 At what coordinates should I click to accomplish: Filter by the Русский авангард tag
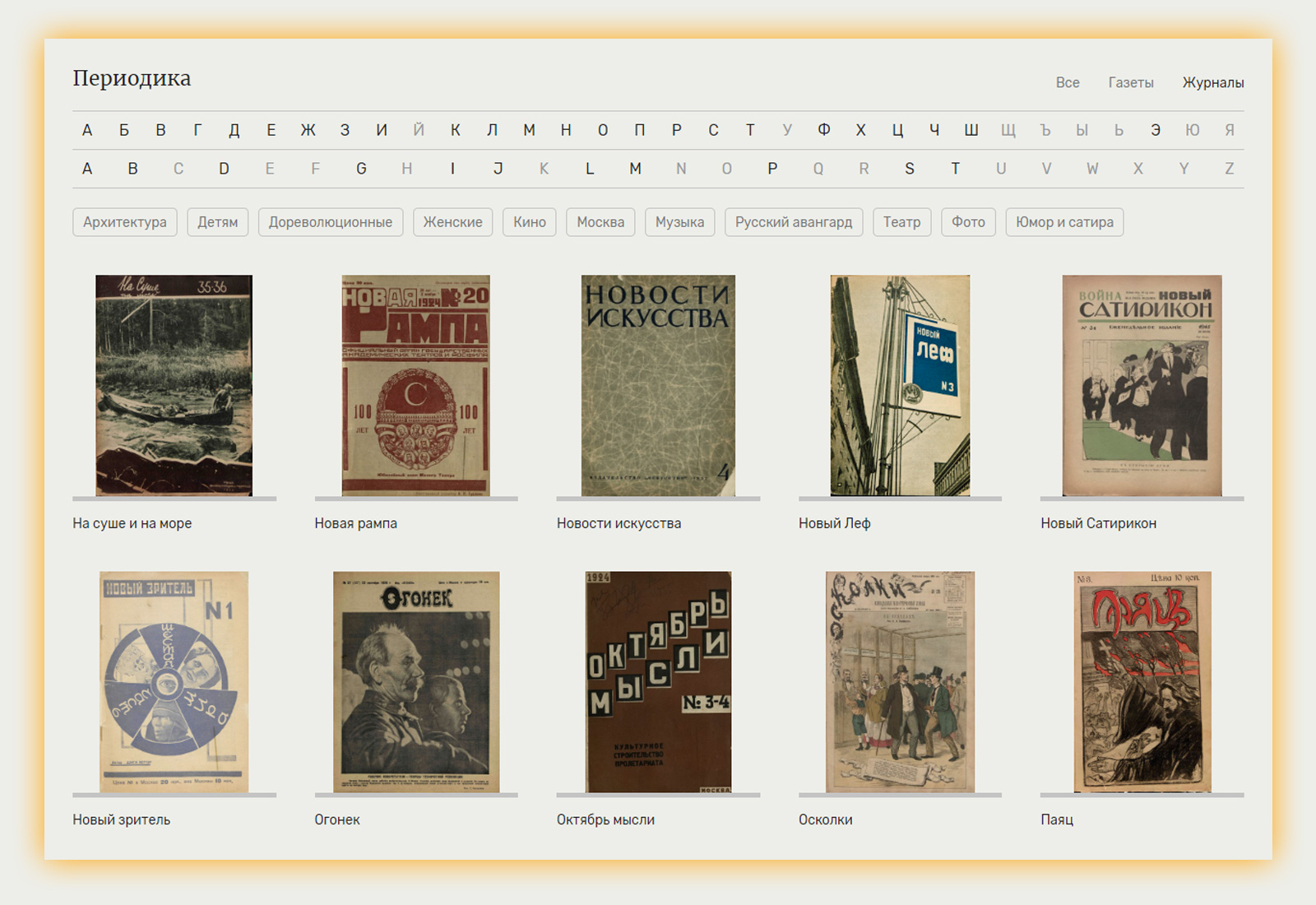pyautogui.click(x=793, y=222)
